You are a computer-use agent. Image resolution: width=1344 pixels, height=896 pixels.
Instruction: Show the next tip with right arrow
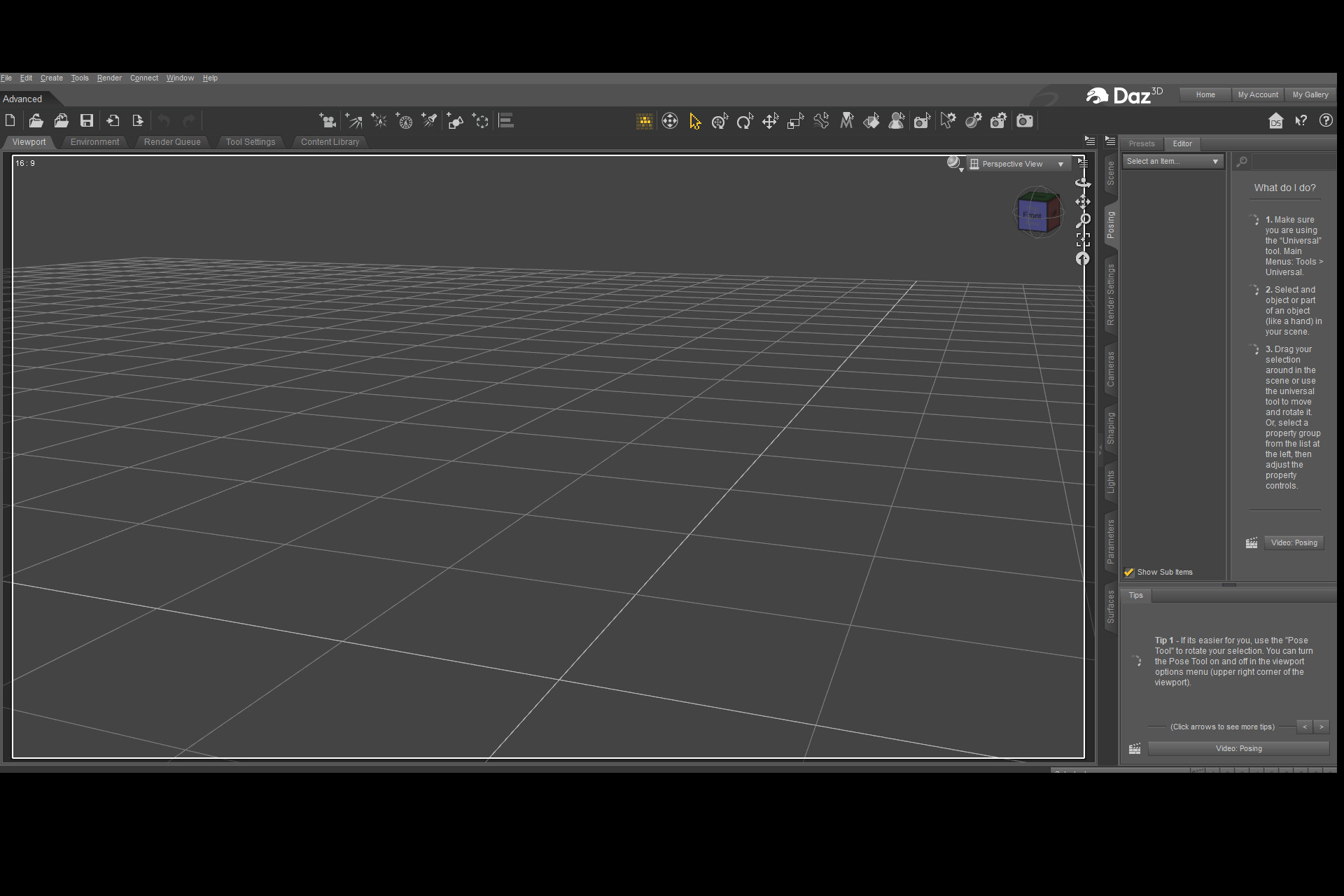coord(1322,727)
